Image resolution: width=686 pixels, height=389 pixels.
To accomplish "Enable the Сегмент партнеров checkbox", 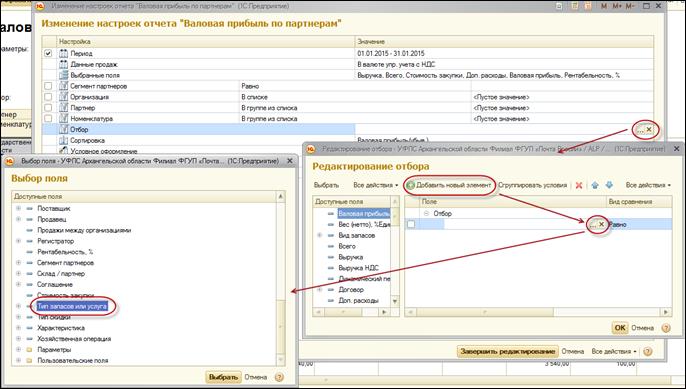I will (48, 86).
